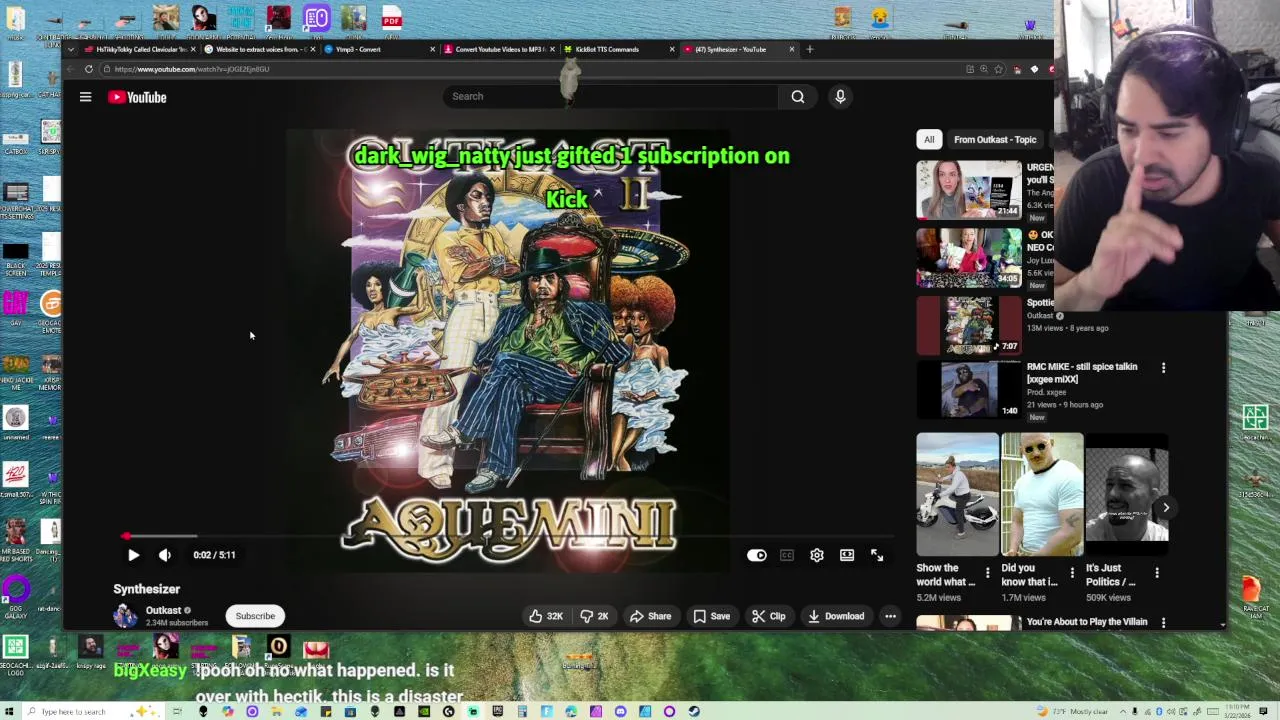The image size is (1280, 720).
Task: Switch to Convert Youtube Videos to MP3 tab
Action: [x=497, y=49]
